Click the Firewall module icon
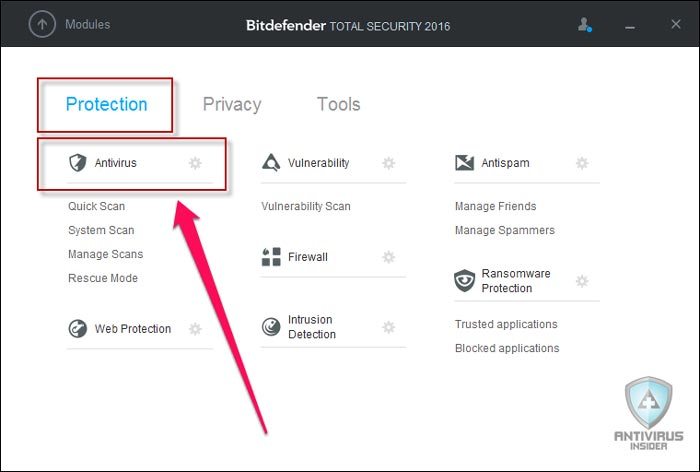 coord(271,257)
